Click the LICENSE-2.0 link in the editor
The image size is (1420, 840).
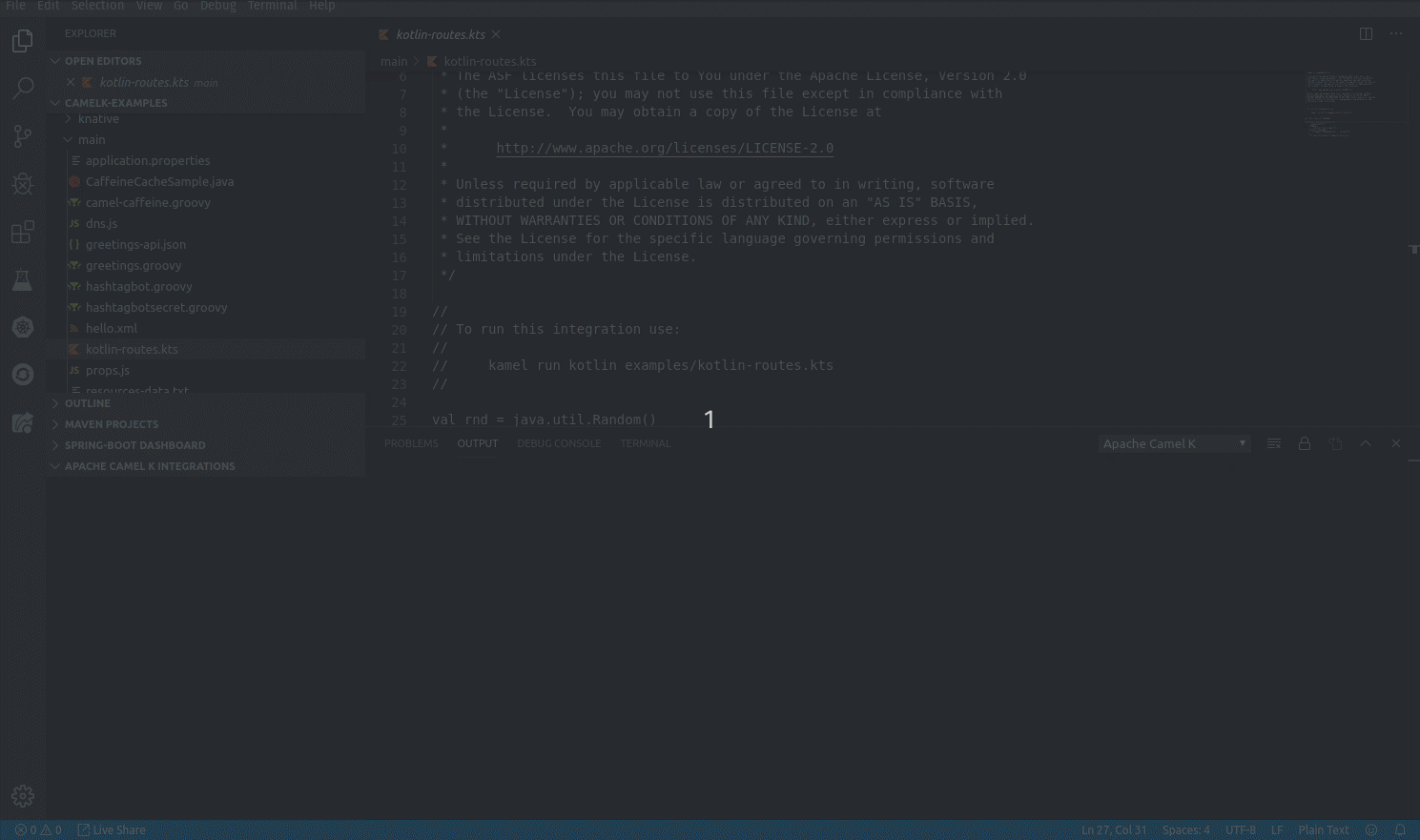click(664, 148)
